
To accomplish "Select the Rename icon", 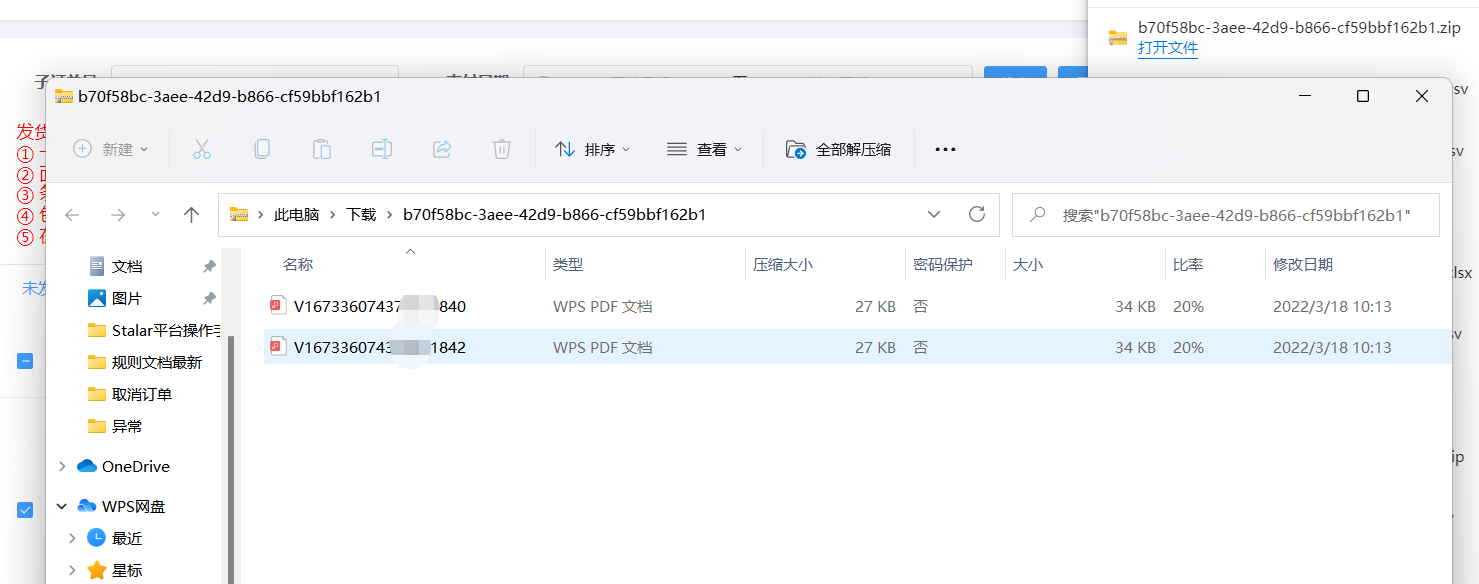I will [381, 148].
